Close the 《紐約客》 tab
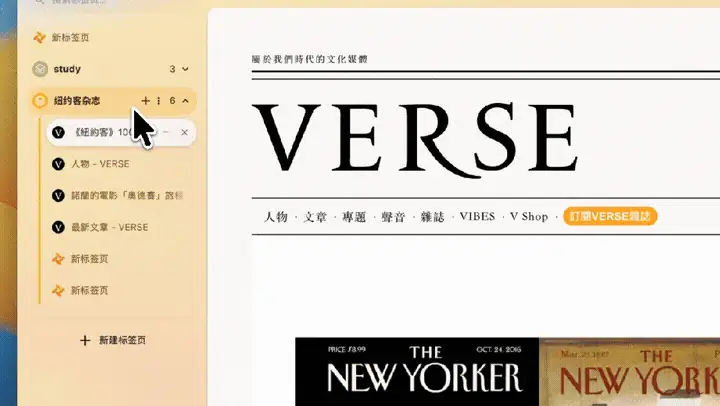 point(184,132)
